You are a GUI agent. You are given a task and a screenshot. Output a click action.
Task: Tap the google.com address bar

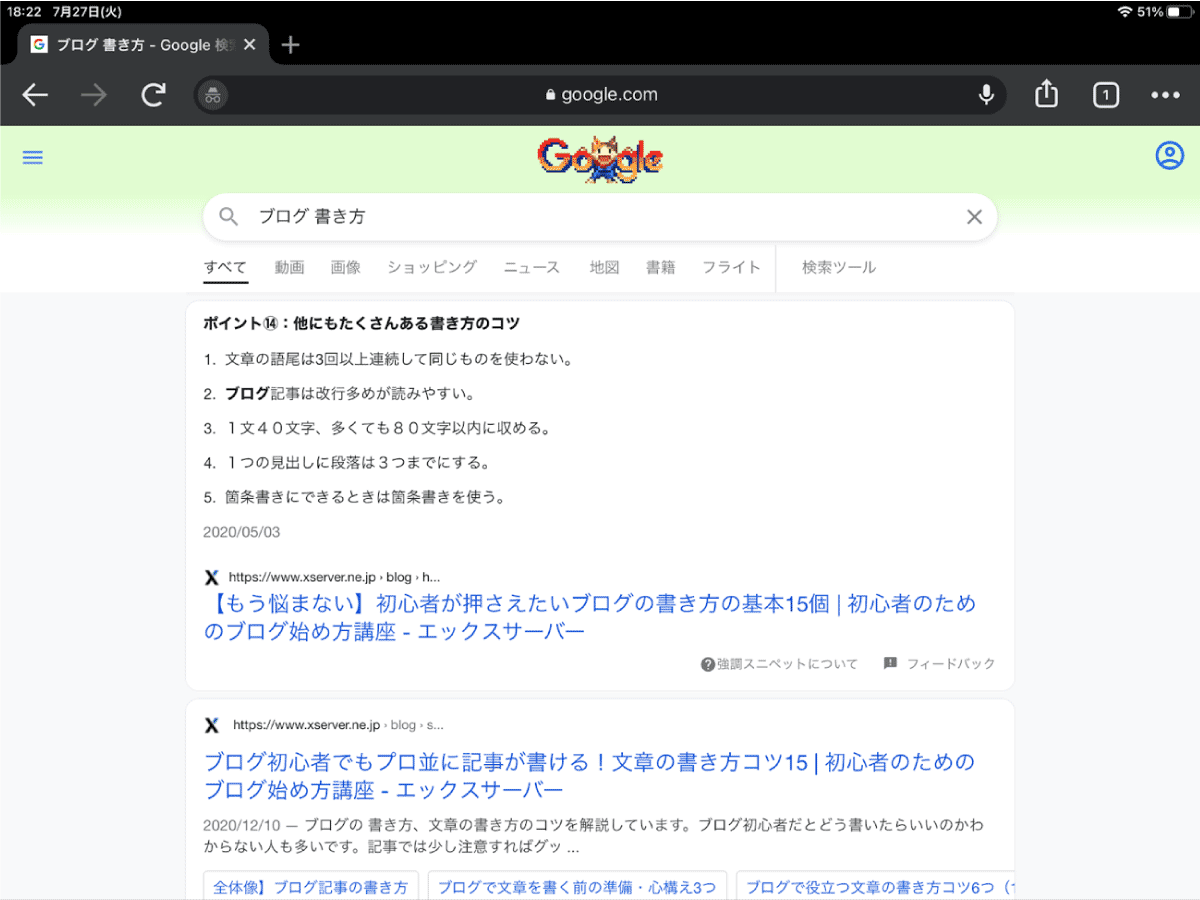pos(600,95)
